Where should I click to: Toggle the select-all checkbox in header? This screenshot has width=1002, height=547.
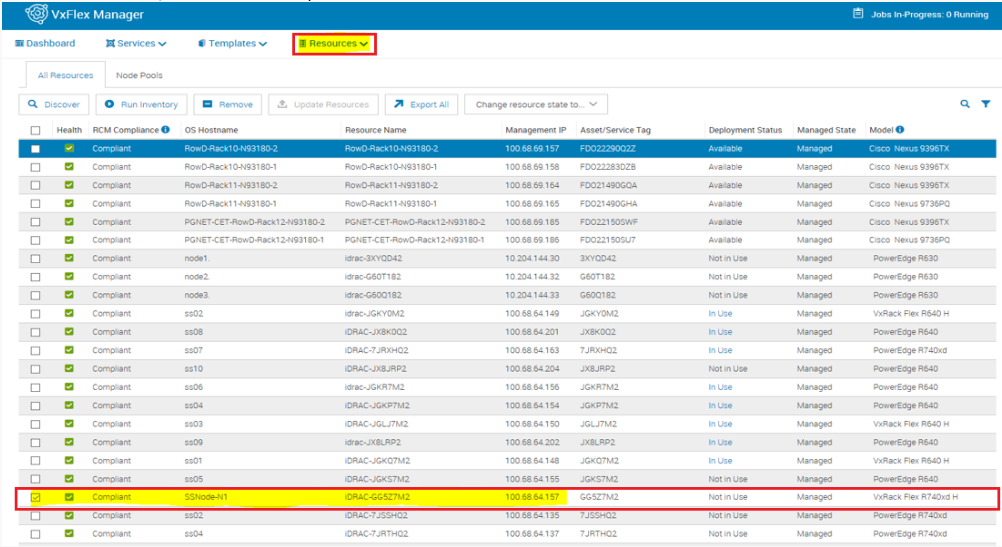pos(36,131)
